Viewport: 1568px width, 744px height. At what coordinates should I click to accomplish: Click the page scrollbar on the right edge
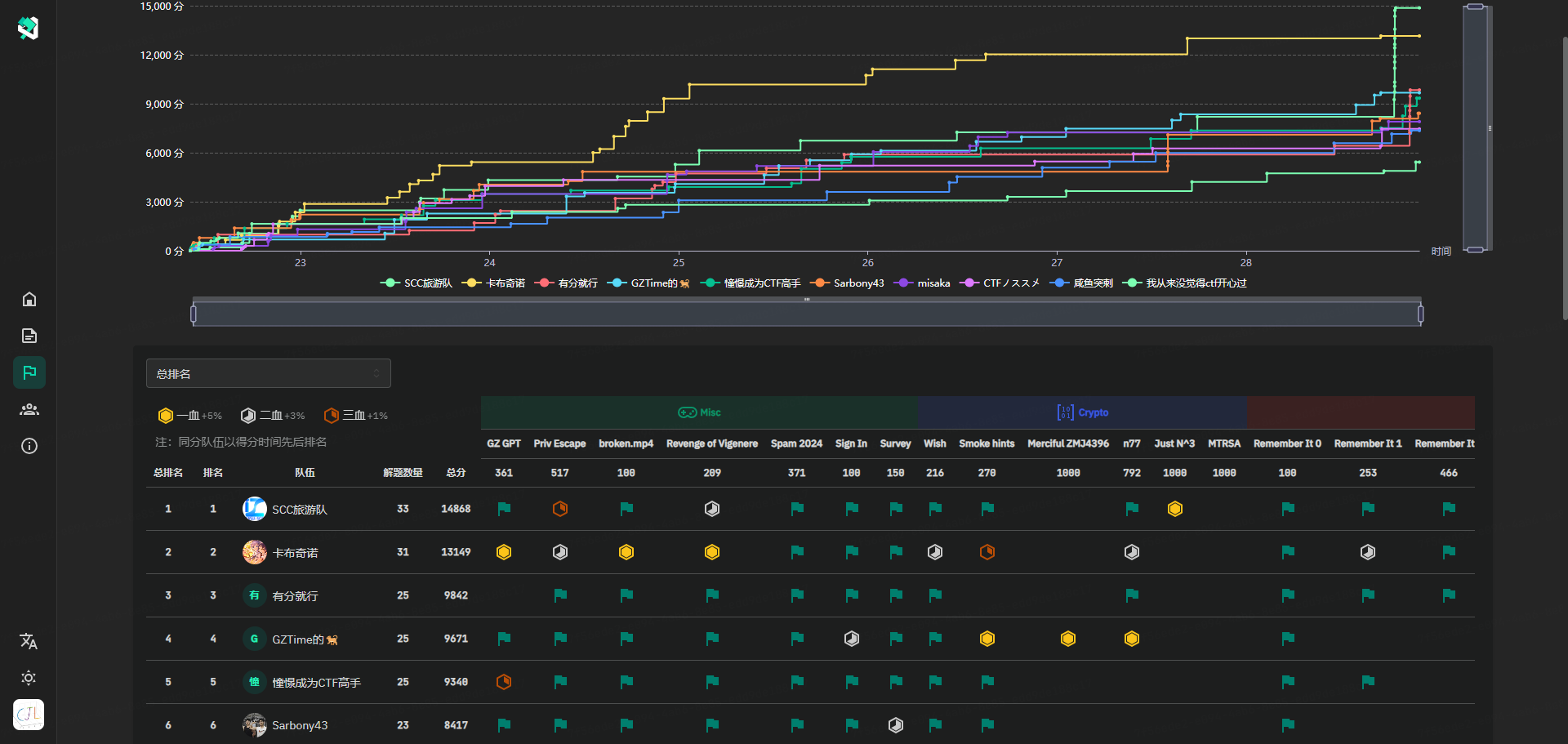1565,177
